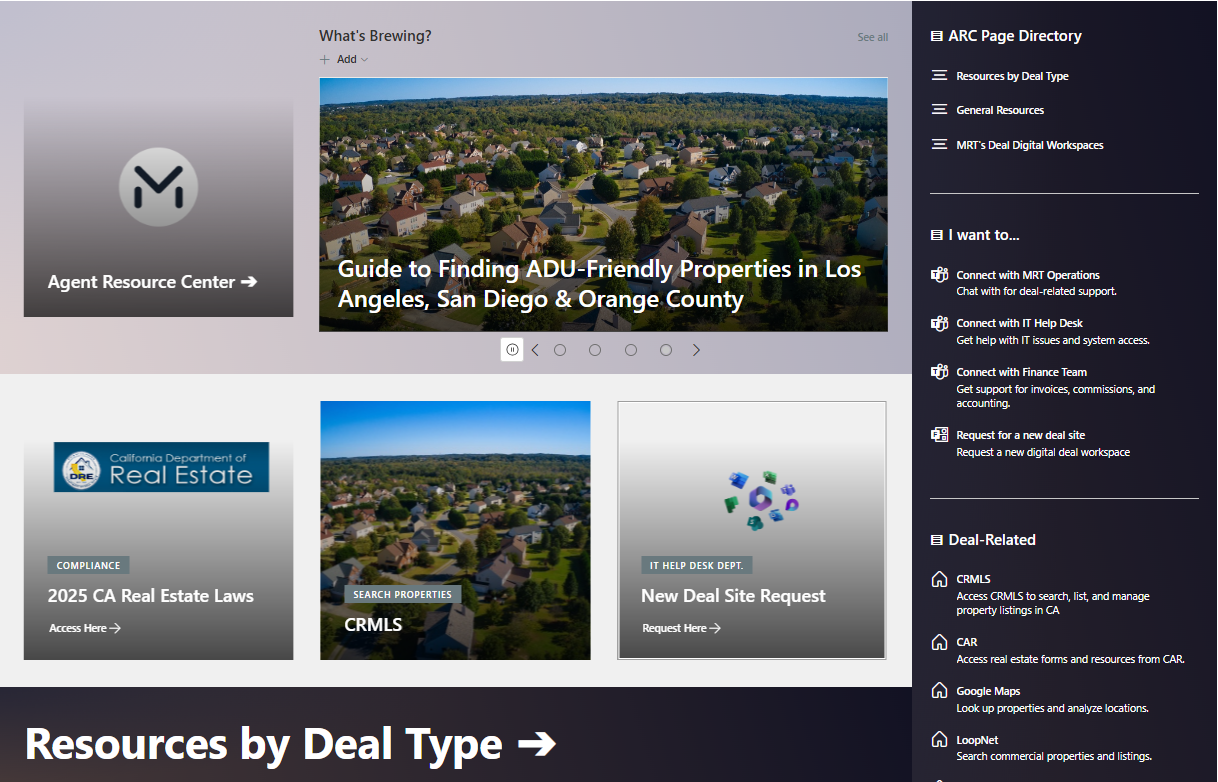Click the SEARCH PROPERTIES tag label
The width and height of the screenshot is (1218, 782).
(x=402, y=594)
